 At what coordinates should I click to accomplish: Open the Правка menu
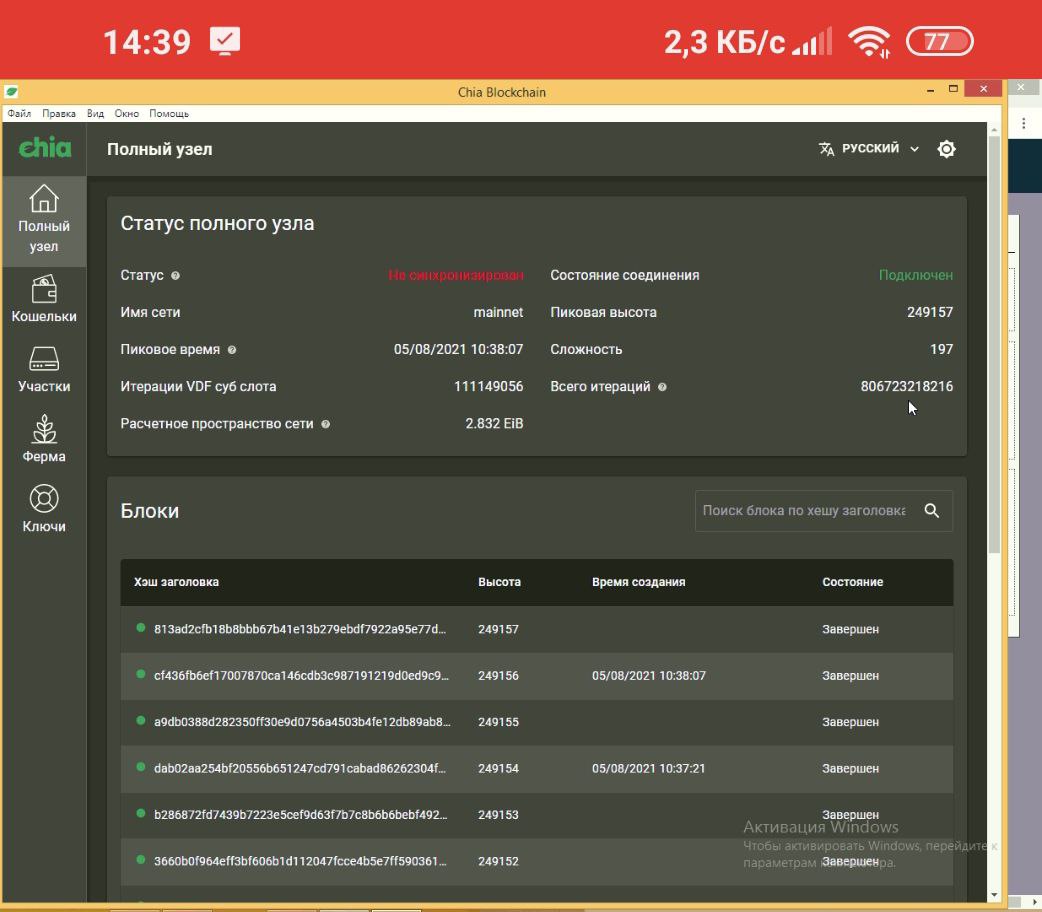click(x=58, y=114)
